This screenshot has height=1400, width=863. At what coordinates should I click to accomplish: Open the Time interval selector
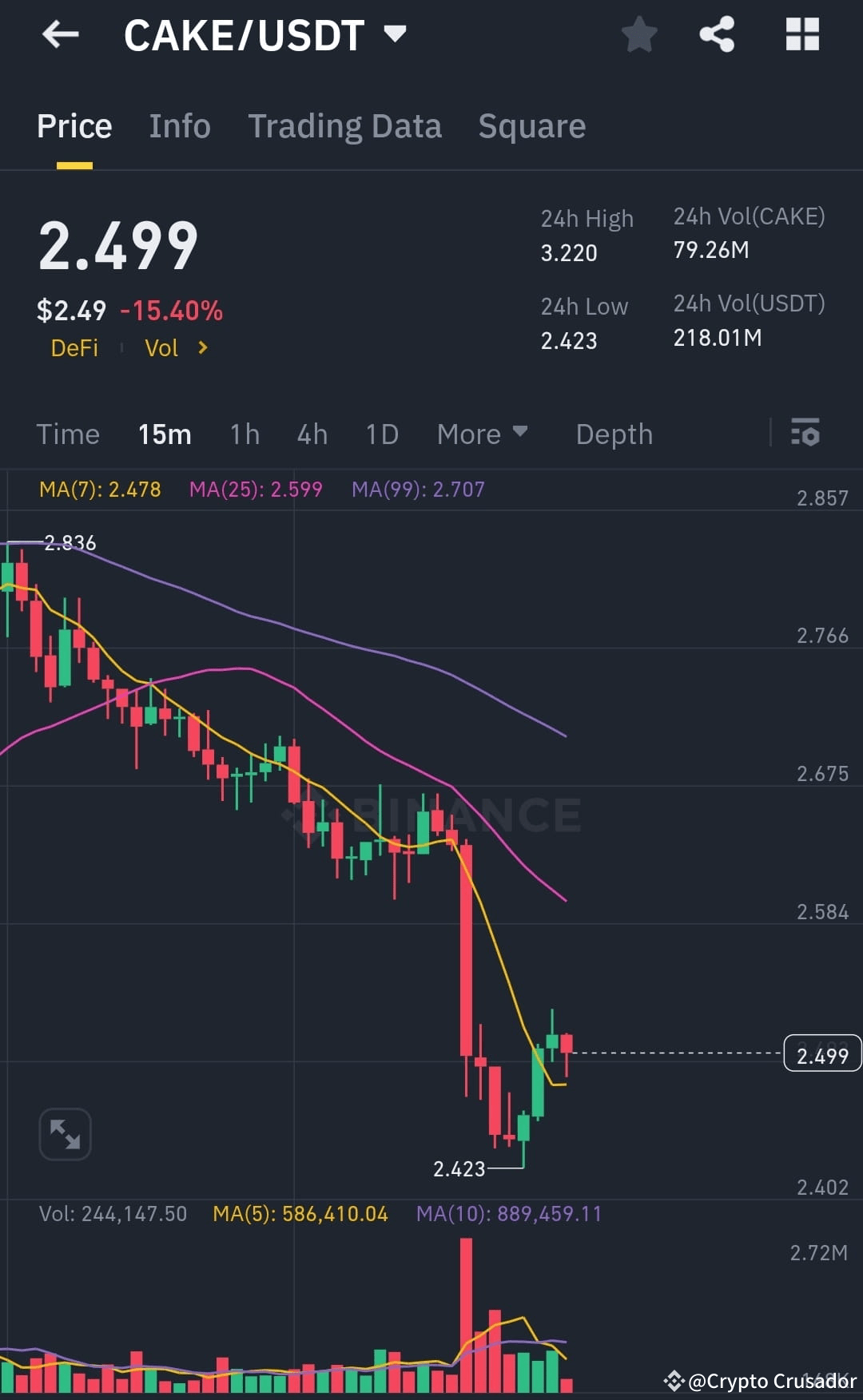[67, 434]
